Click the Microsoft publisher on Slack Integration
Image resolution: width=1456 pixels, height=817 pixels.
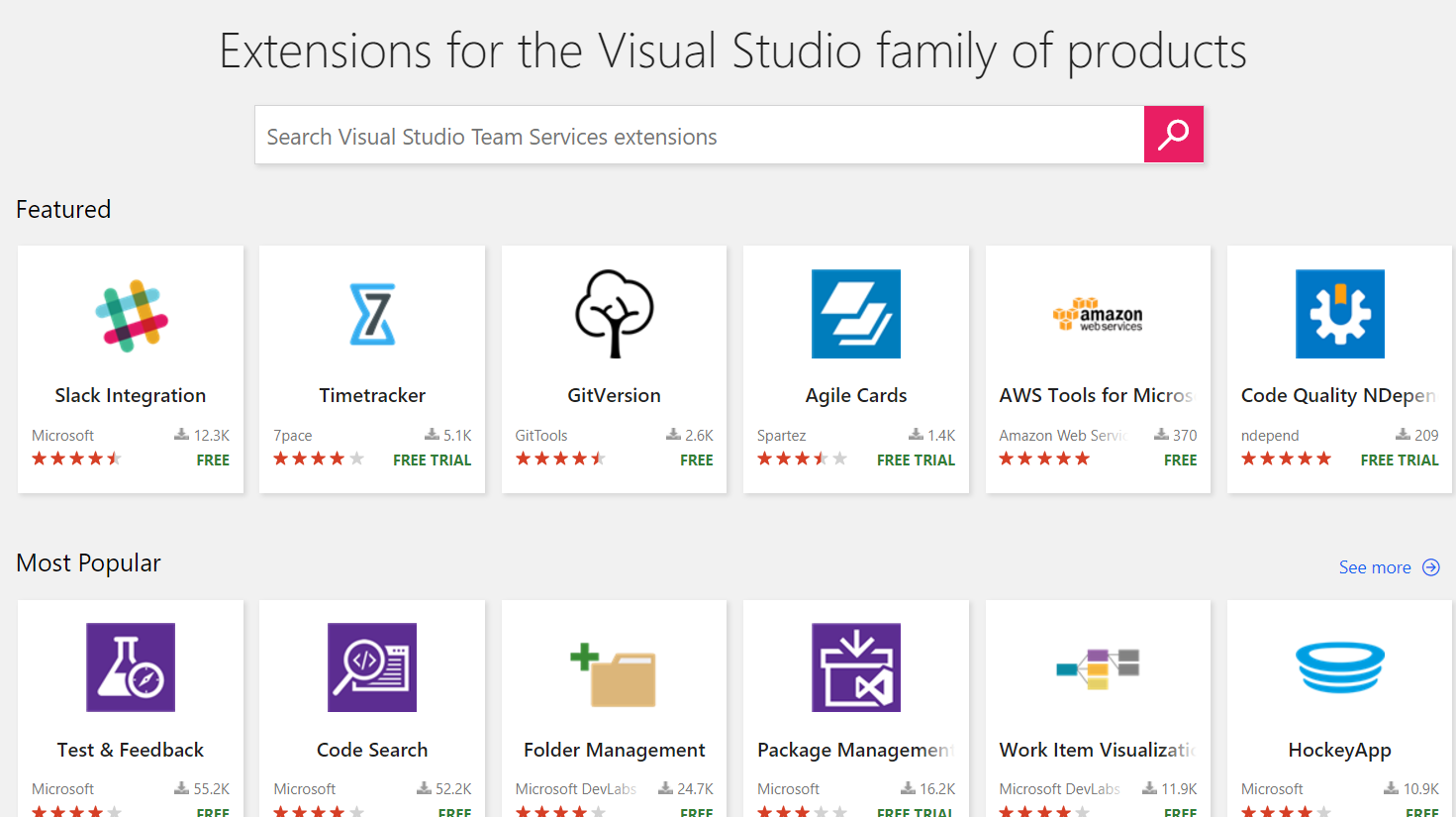point(63,436)
